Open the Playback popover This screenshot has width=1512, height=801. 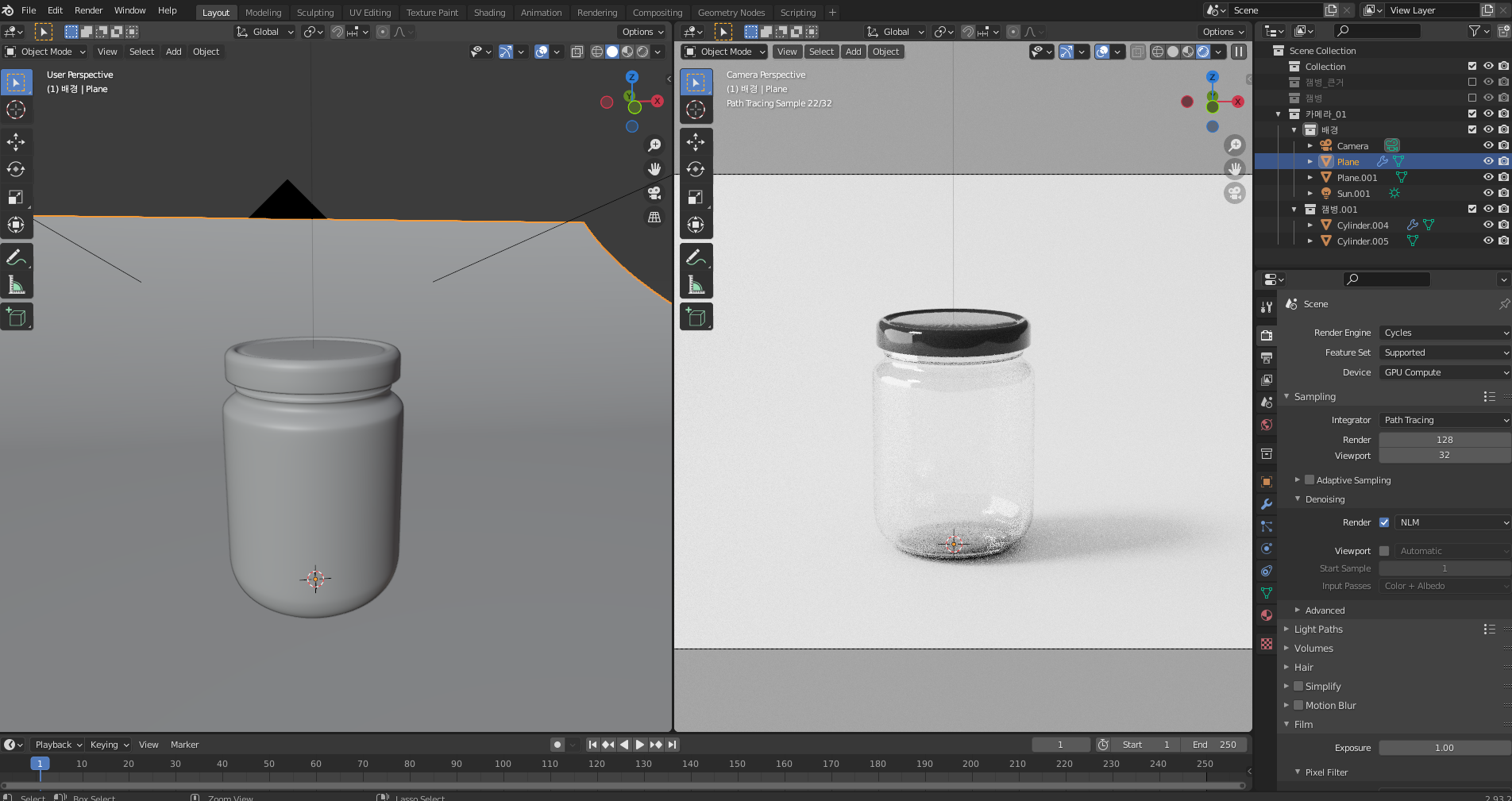[58, 745]
